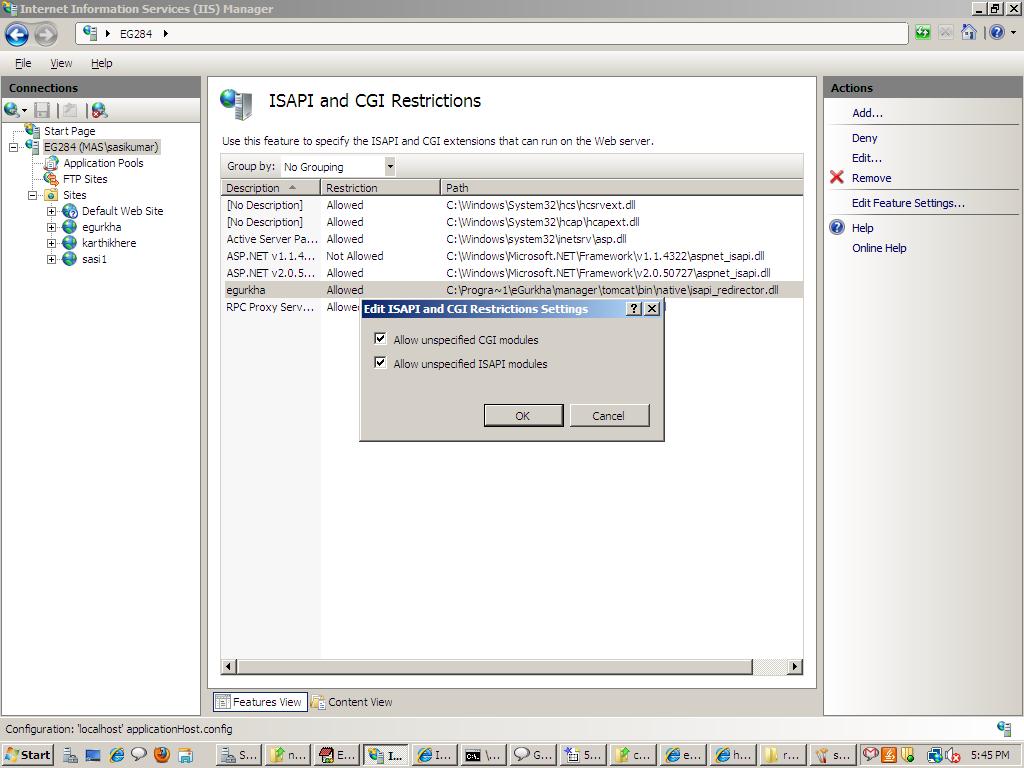Click the Edit... action link
The image size is (1024, 768).
pos(867,158)
